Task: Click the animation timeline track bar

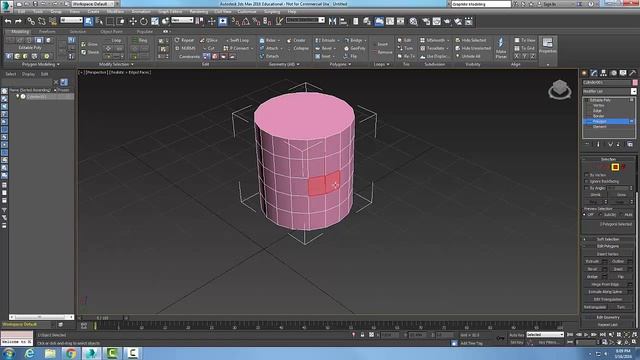Action: pos(329,326)
